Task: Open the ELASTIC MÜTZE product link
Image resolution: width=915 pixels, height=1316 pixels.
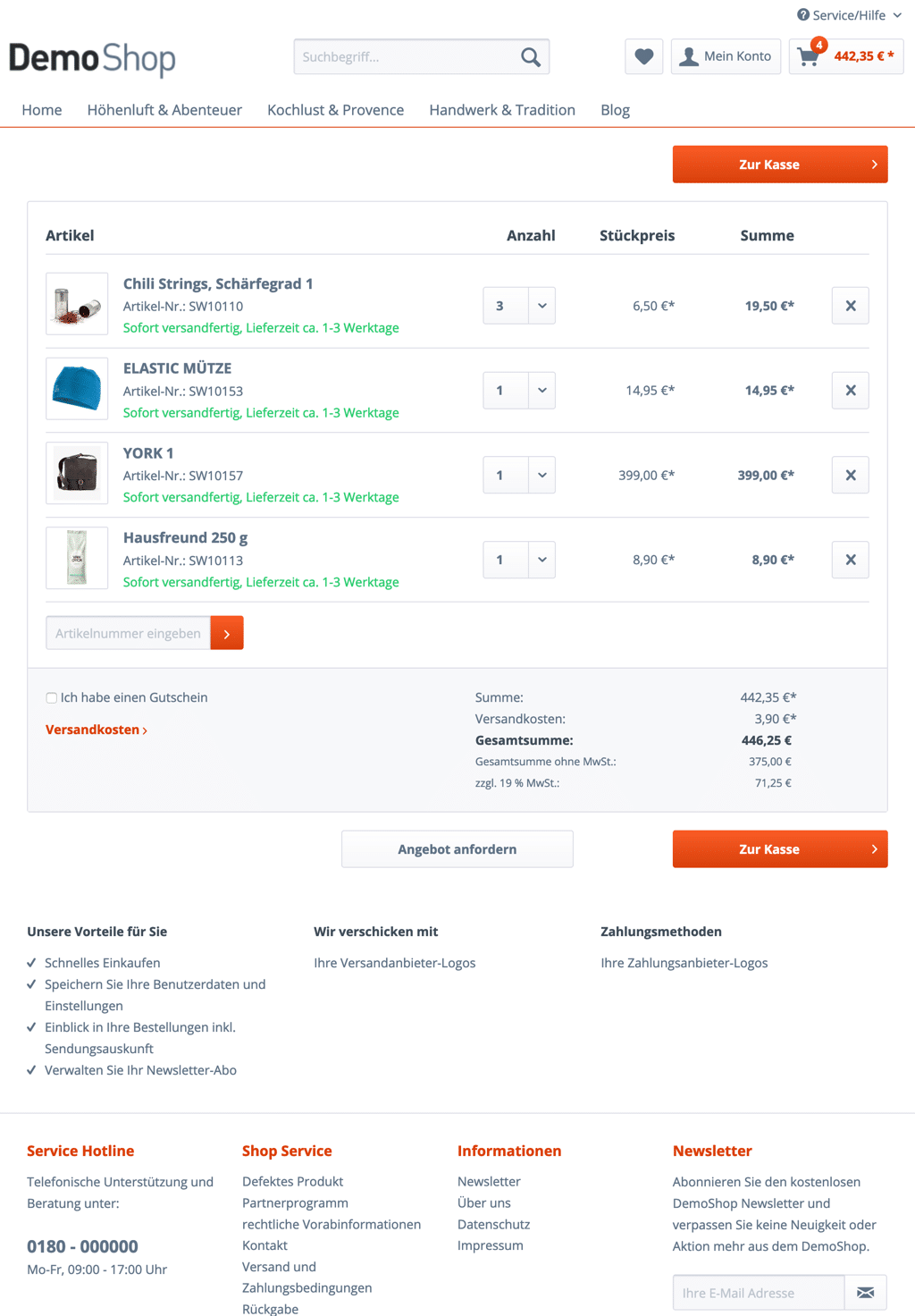Action: coord(177,368)
